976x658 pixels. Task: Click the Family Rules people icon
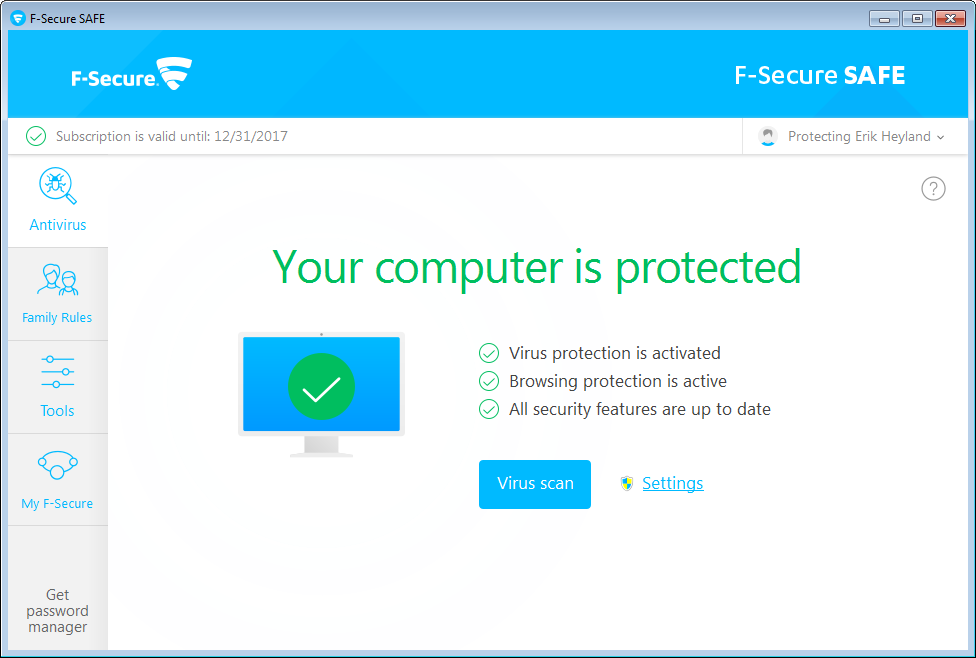[57, 280]
